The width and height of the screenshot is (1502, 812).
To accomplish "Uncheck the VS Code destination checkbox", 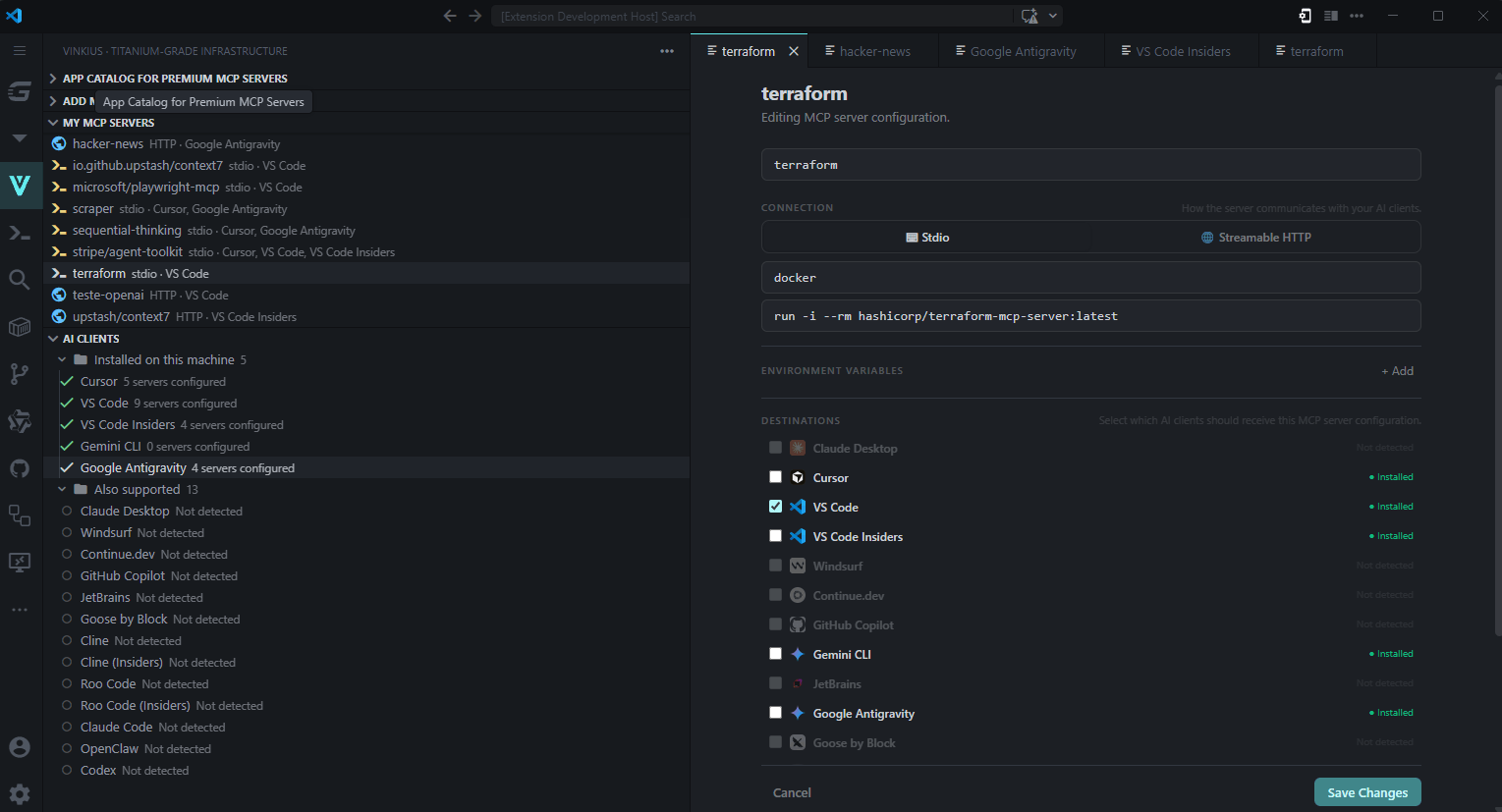I will point(775,507).
